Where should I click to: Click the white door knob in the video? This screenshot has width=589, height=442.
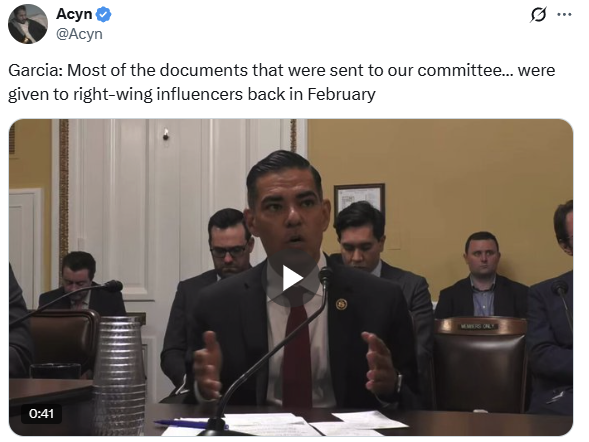click(x=166, y=134)
